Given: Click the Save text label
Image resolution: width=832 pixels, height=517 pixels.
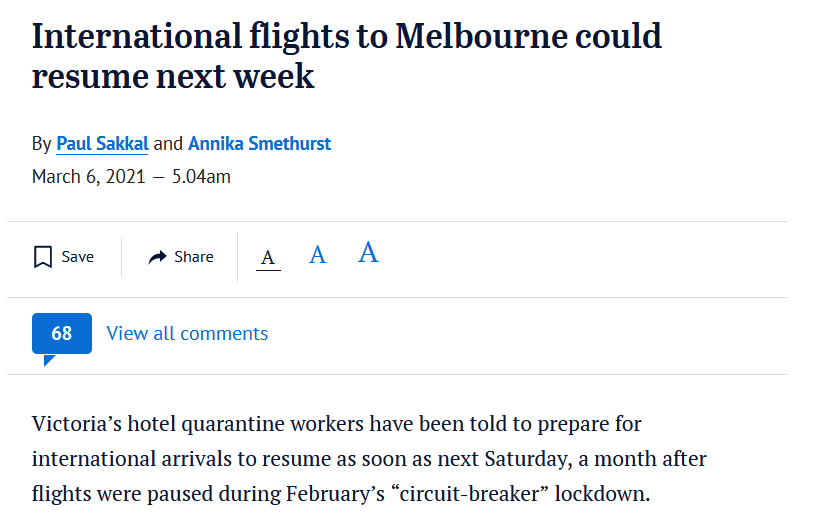Looking at the screenshot, I should 77,257.
